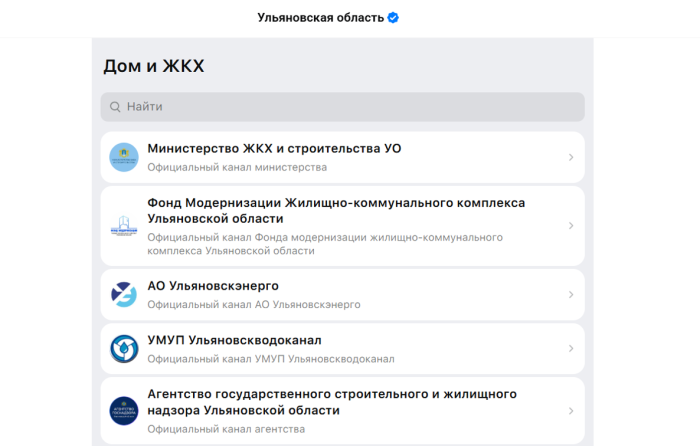This screenshot has height=446, width=700.
Task: Focus the Найти search field
Action: 342,107
